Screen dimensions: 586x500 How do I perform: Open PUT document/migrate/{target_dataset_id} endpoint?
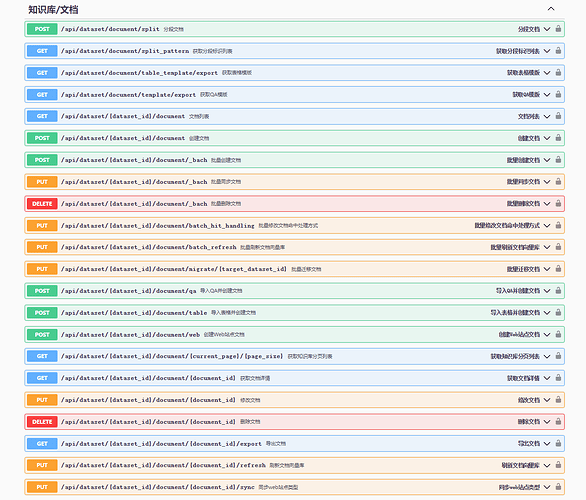pyautogui.click(x=294, y=269)
